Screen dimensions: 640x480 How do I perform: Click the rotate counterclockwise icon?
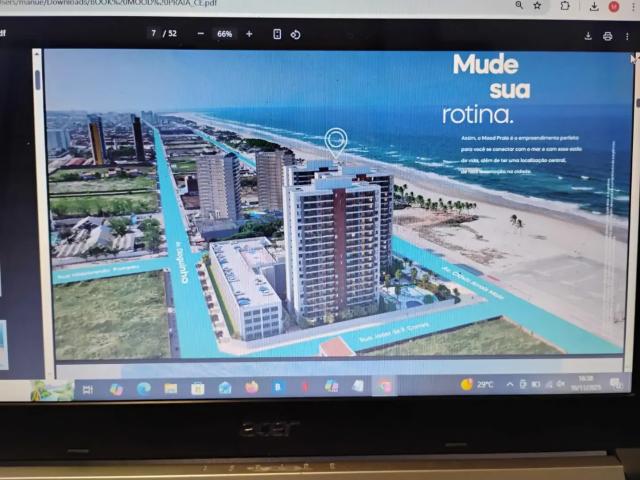(x=296, y=34)
